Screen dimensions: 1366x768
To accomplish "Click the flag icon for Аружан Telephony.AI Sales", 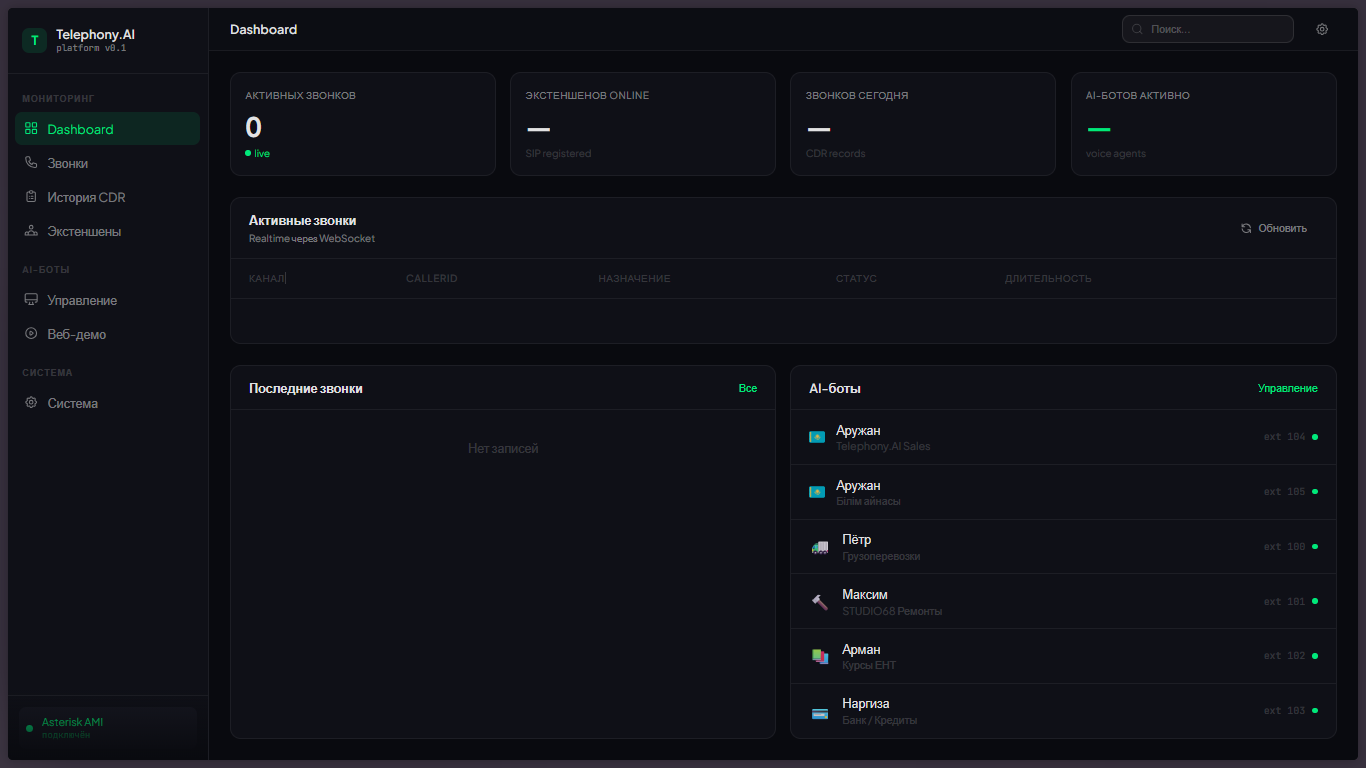I will click(x=817, y=437).
